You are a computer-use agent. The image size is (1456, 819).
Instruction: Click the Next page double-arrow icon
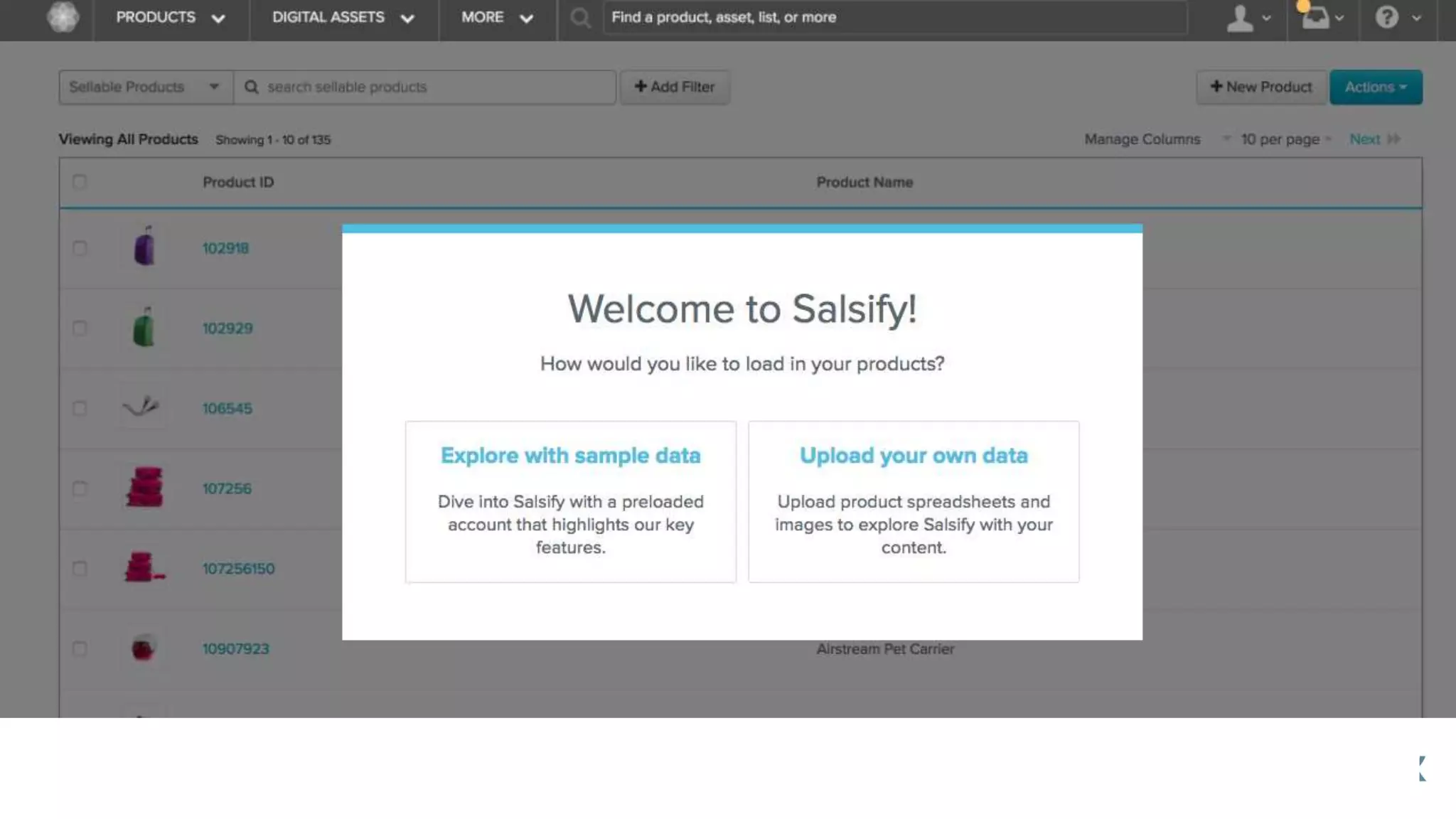point(1393,139)
